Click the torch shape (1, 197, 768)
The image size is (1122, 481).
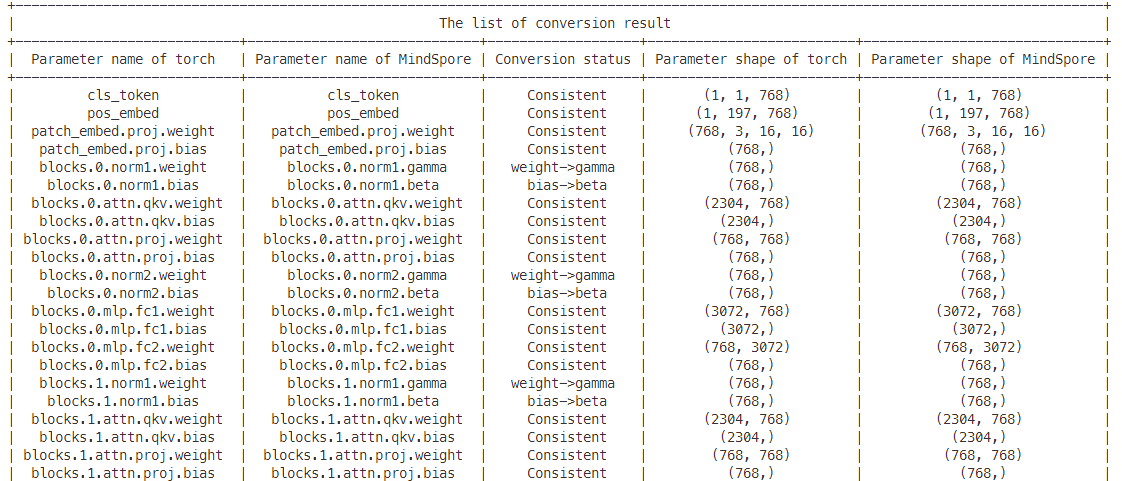point(751,113)
